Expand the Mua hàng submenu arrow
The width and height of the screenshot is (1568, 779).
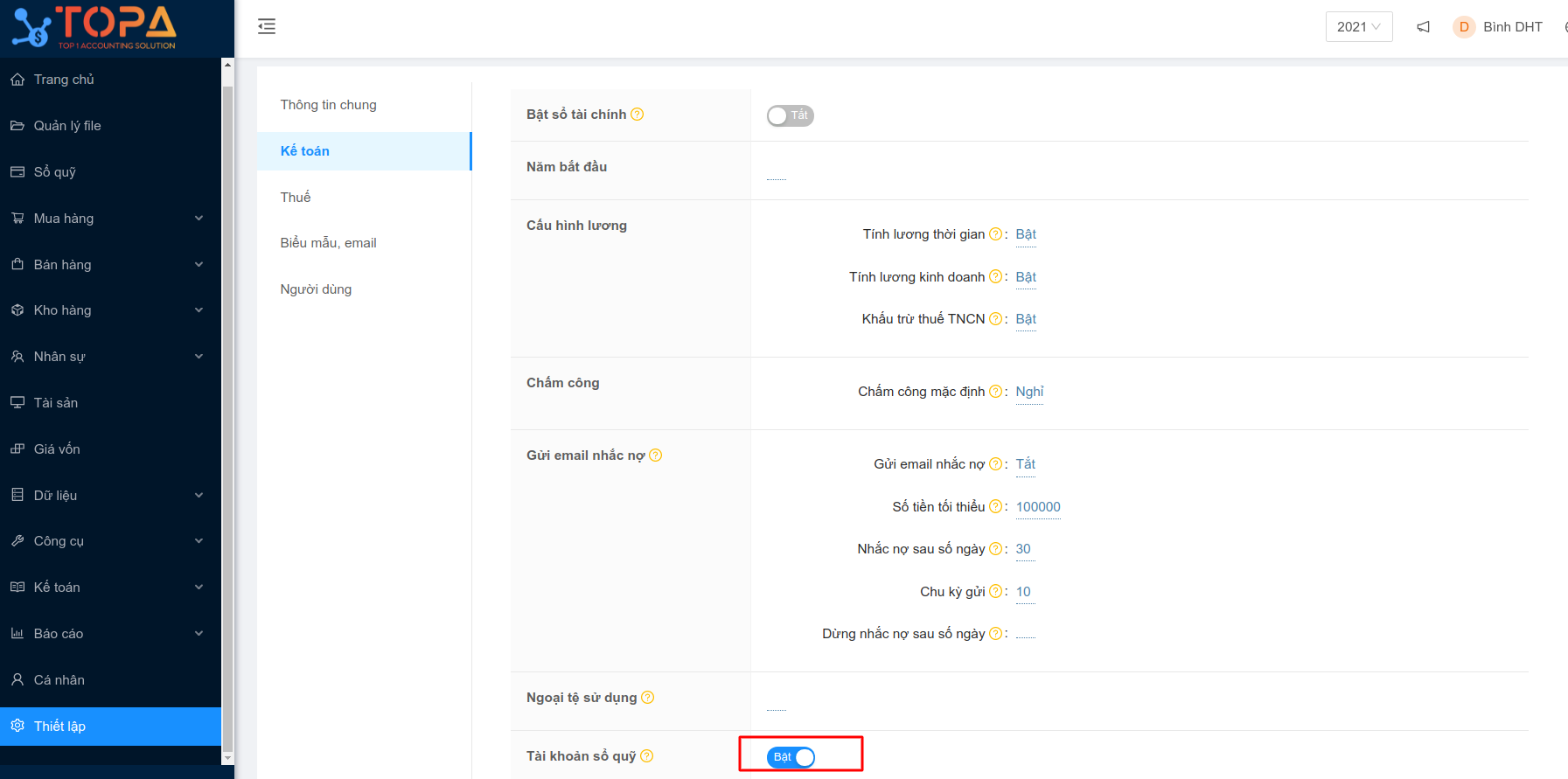199,219
